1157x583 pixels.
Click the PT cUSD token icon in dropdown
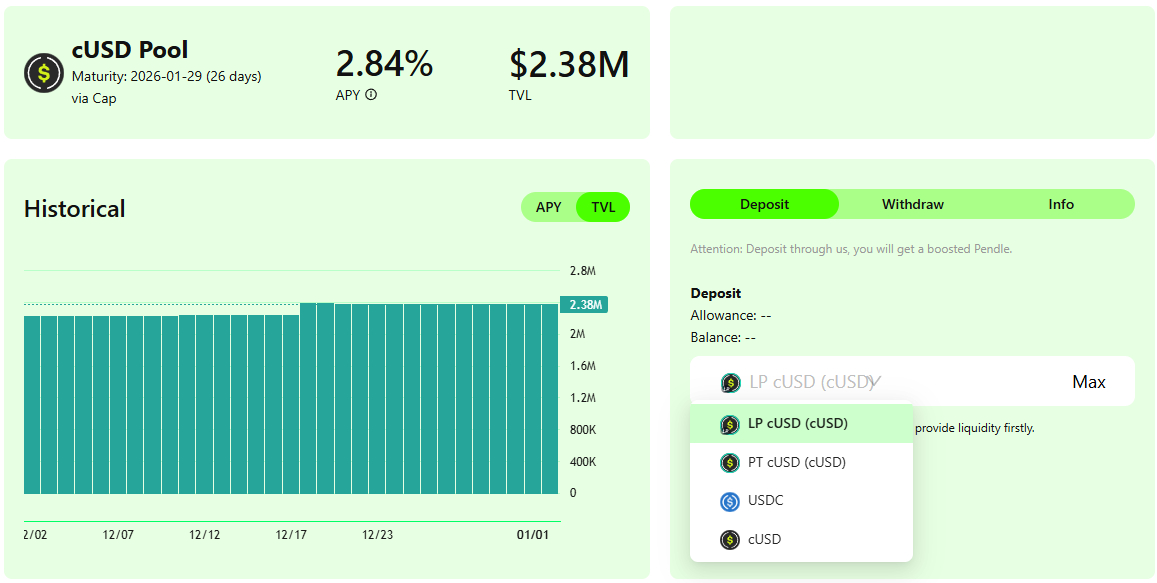[x=730, y=463]
